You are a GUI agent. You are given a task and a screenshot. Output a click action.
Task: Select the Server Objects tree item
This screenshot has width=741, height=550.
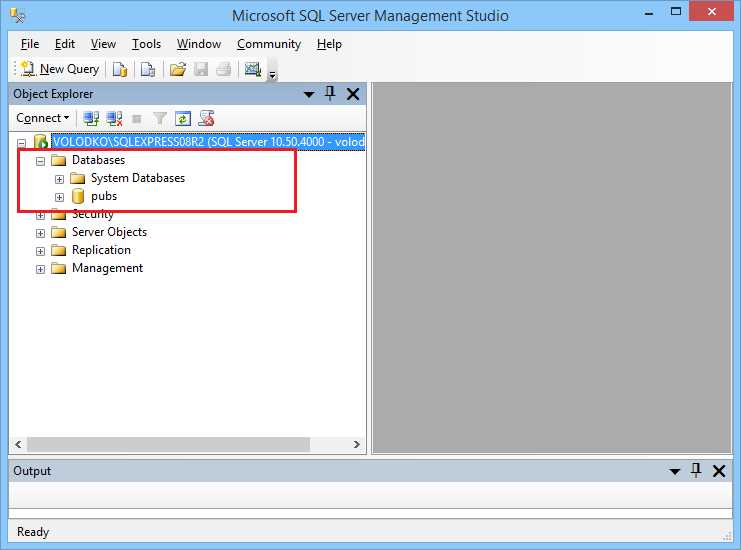tap(109, 232)
